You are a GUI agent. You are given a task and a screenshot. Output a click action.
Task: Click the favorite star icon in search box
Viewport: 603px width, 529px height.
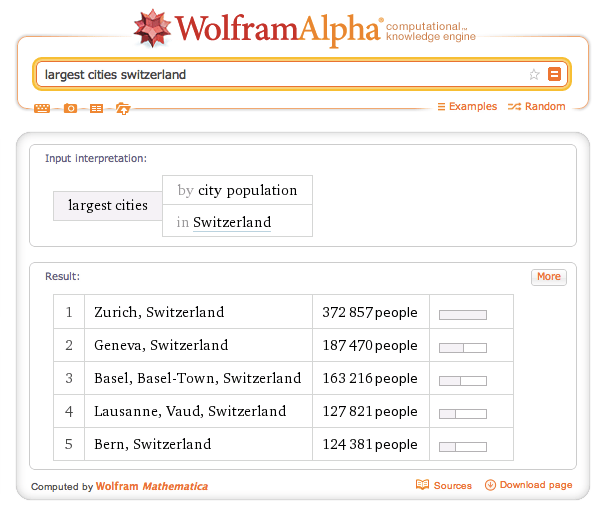point(534,74)
